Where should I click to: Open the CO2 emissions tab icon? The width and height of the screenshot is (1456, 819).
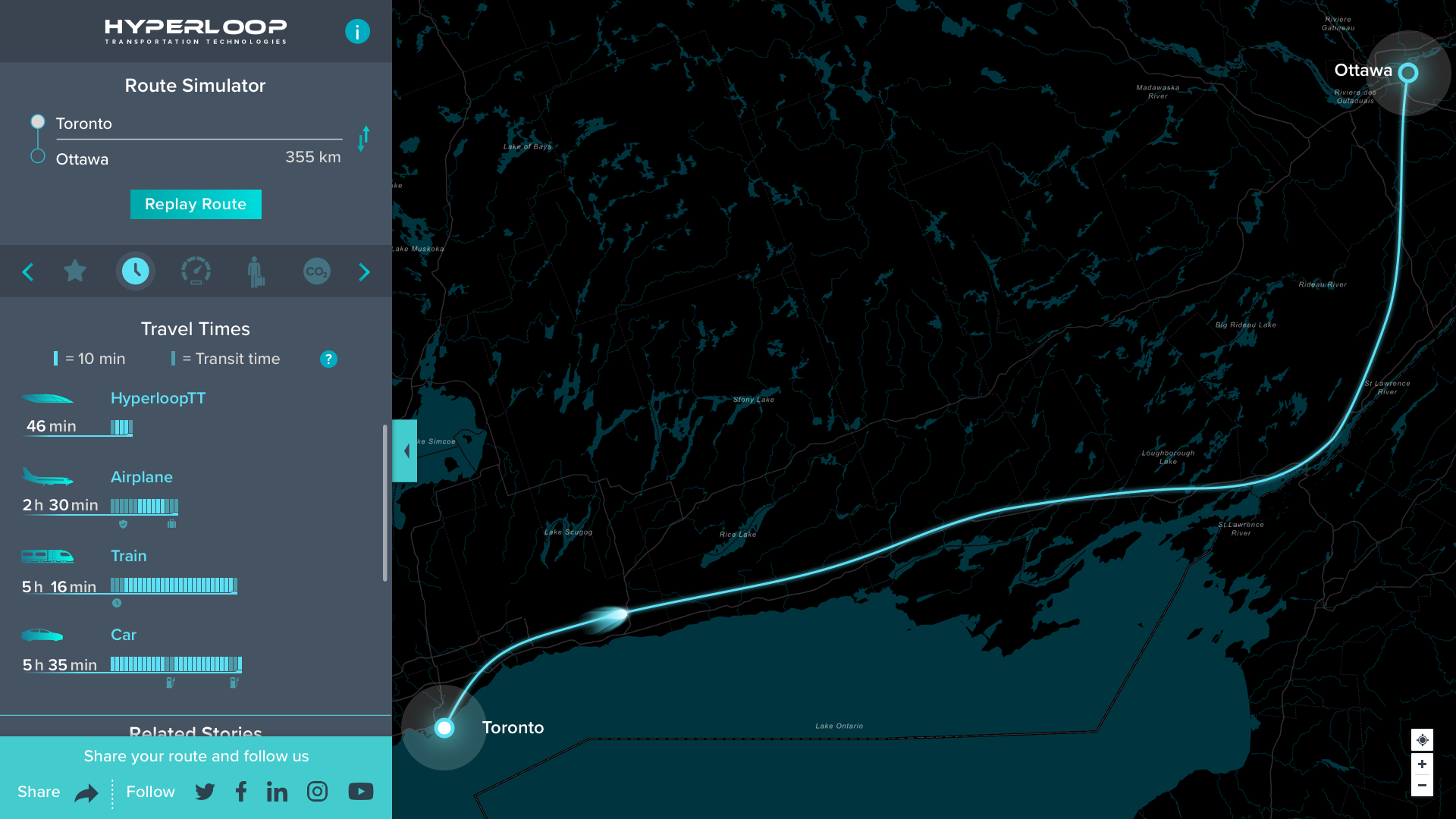click(x=316, y=271)
